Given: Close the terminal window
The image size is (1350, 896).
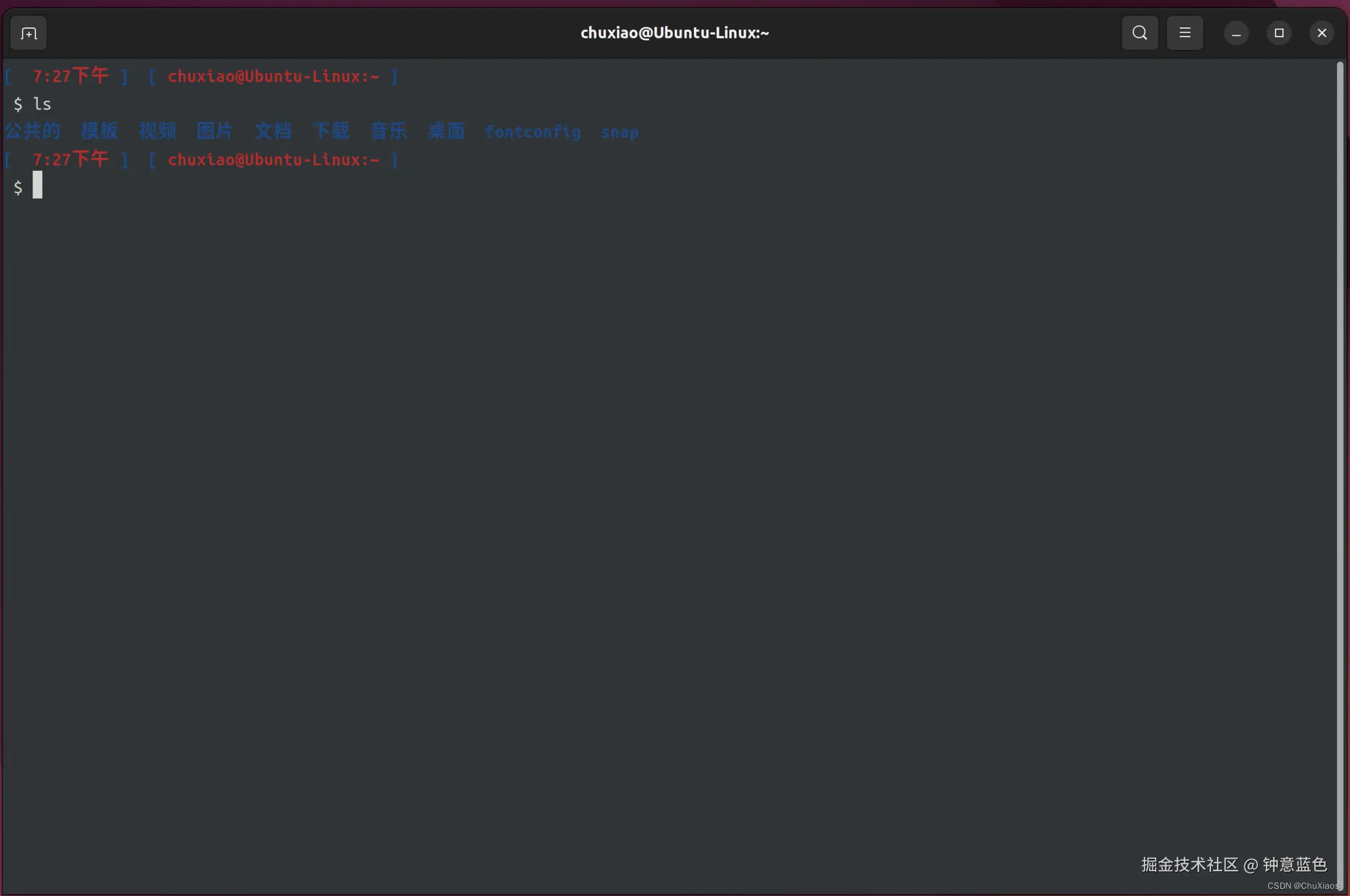Looking at the screenshot, I should click(x=1322, y=33).
